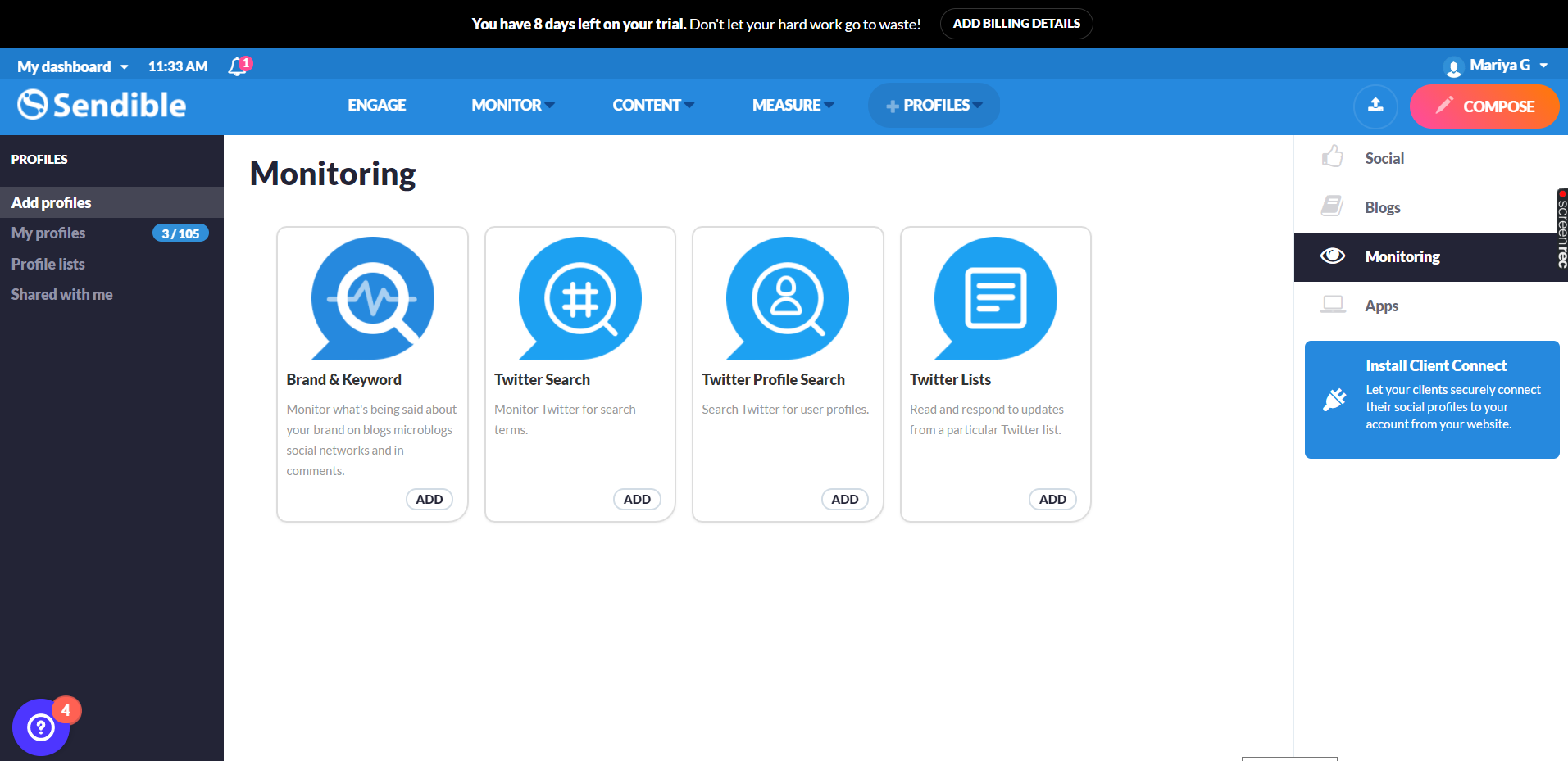Click the Monitoring eye icon
Image resolution: width=1568 pixels, height=761 pixels.
pos(1333,256)
